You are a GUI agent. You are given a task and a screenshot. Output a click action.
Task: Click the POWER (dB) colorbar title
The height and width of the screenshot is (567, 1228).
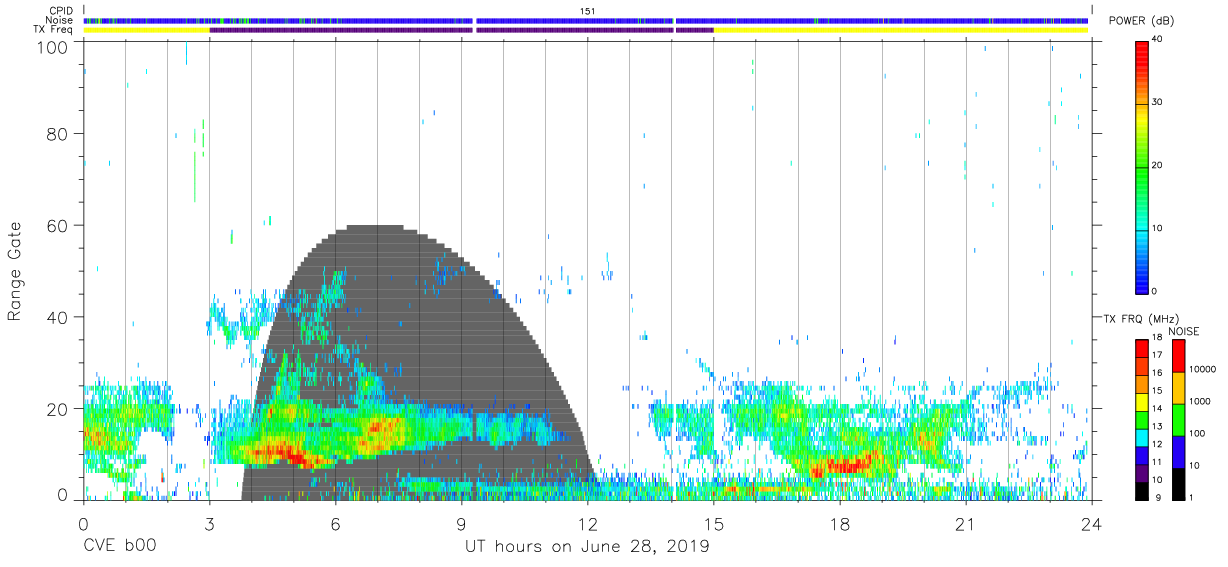coord(1141,21)
